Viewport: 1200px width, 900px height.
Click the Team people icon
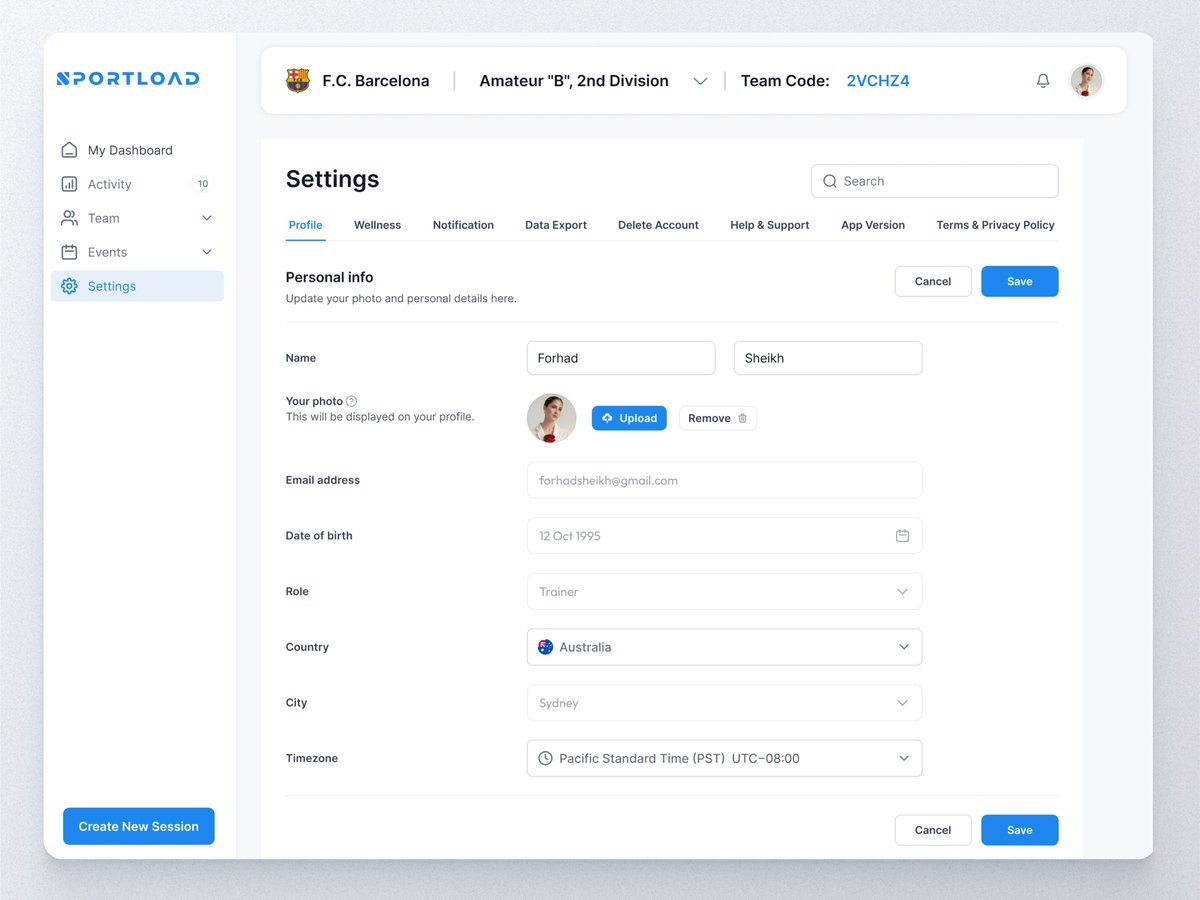point(69,218)
